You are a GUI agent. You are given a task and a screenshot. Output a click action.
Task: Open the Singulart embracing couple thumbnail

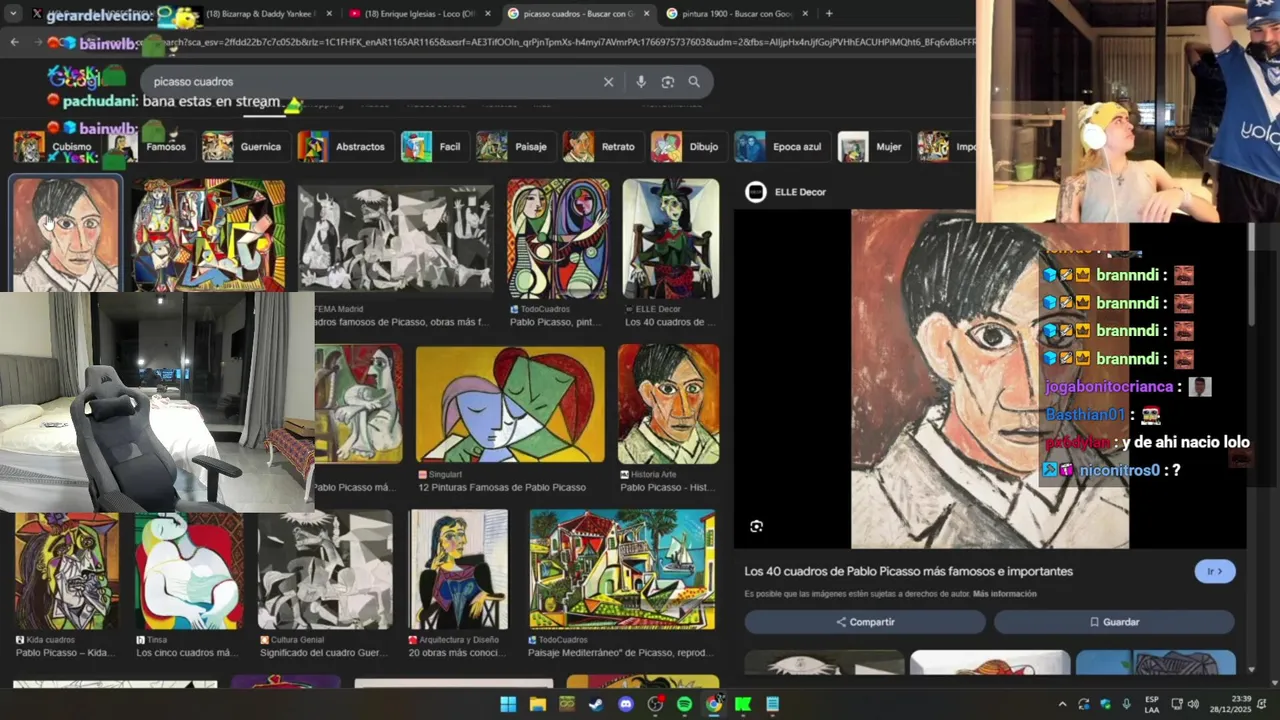point(510,404)
